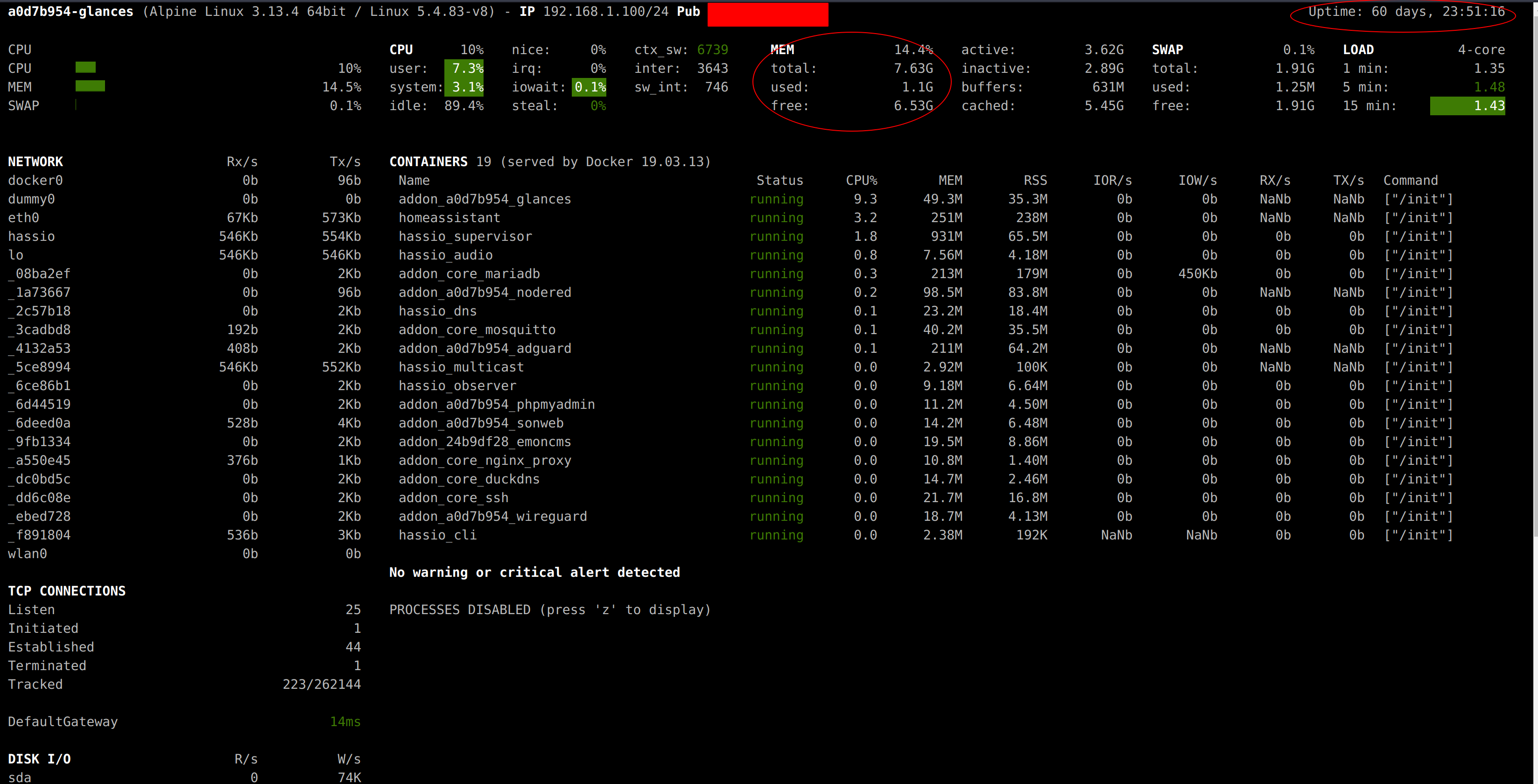Click the green CPU usage bar
This screenshot has height=784, width=1538.
click(x=85, y=68)
